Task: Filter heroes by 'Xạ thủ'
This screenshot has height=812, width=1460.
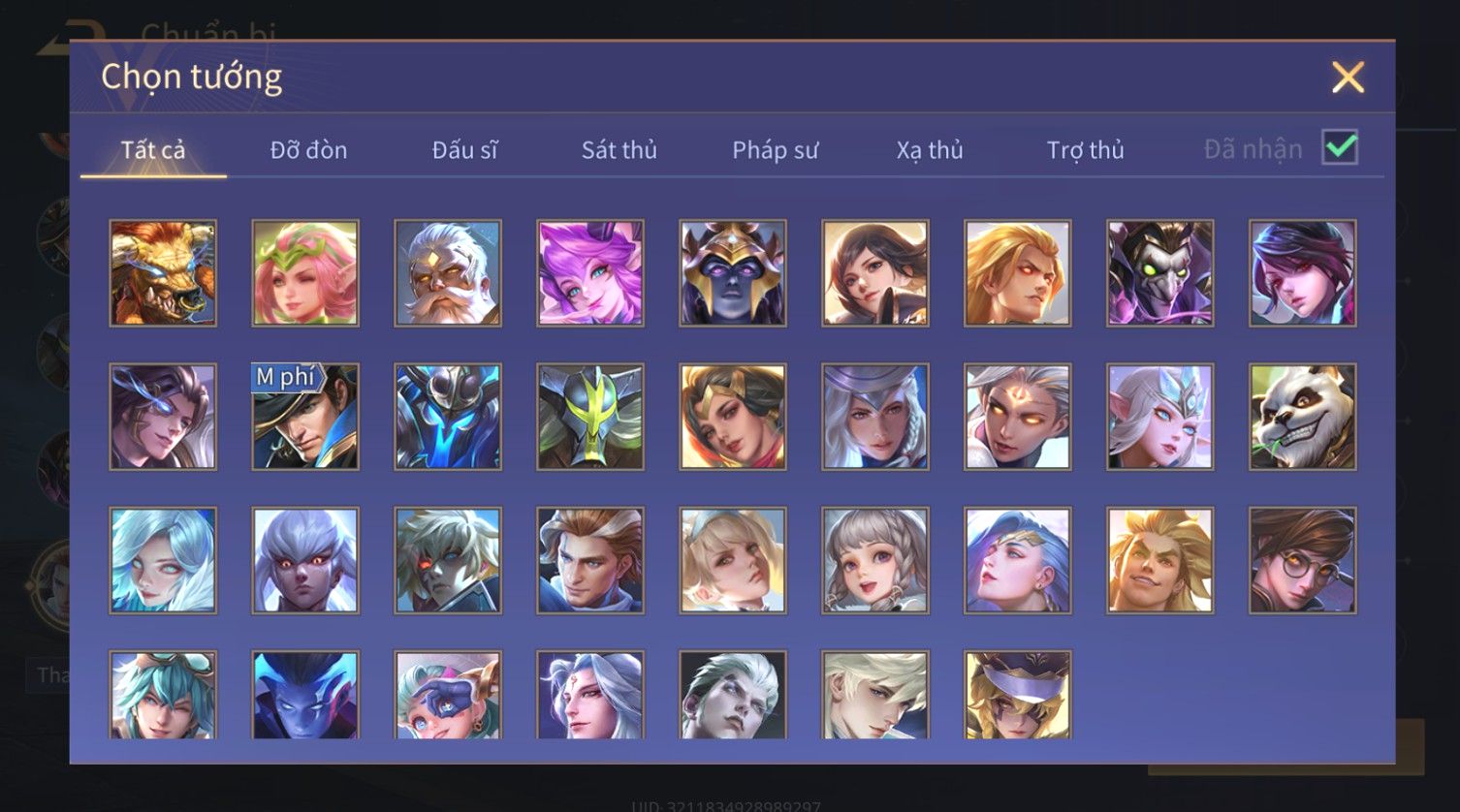Action: 930,150
